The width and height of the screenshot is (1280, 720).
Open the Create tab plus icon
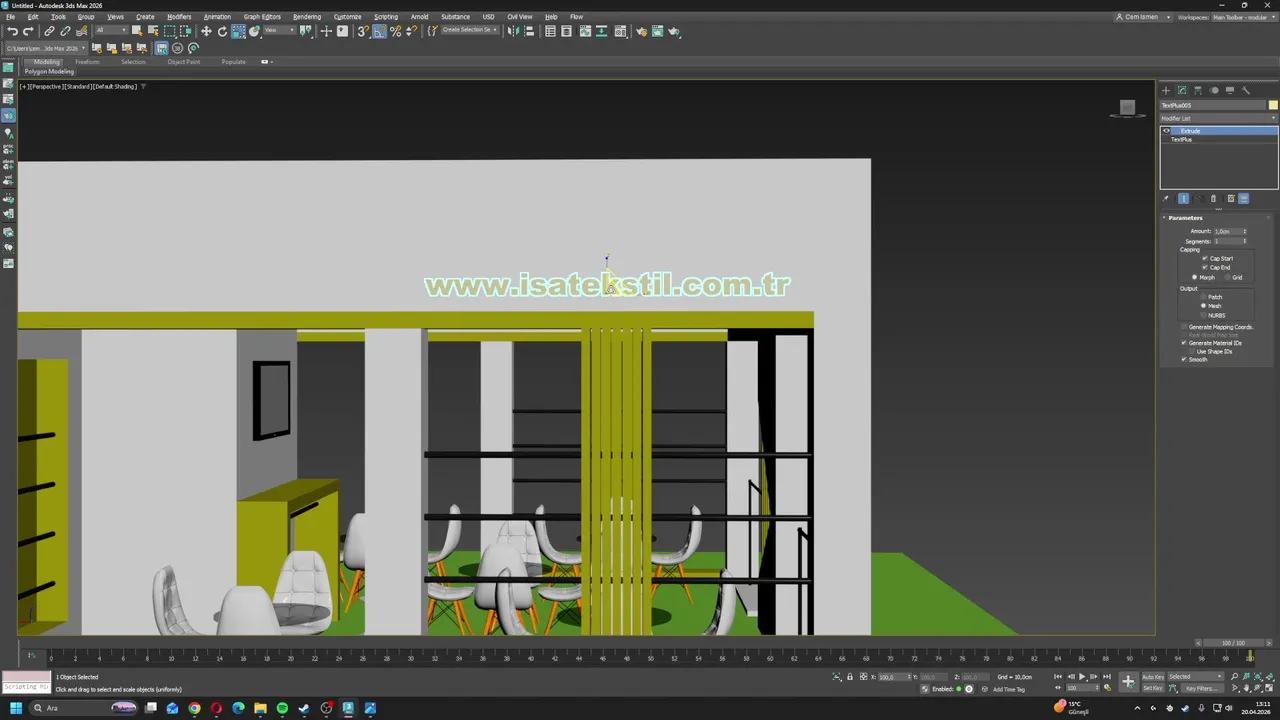(1166, 91)
